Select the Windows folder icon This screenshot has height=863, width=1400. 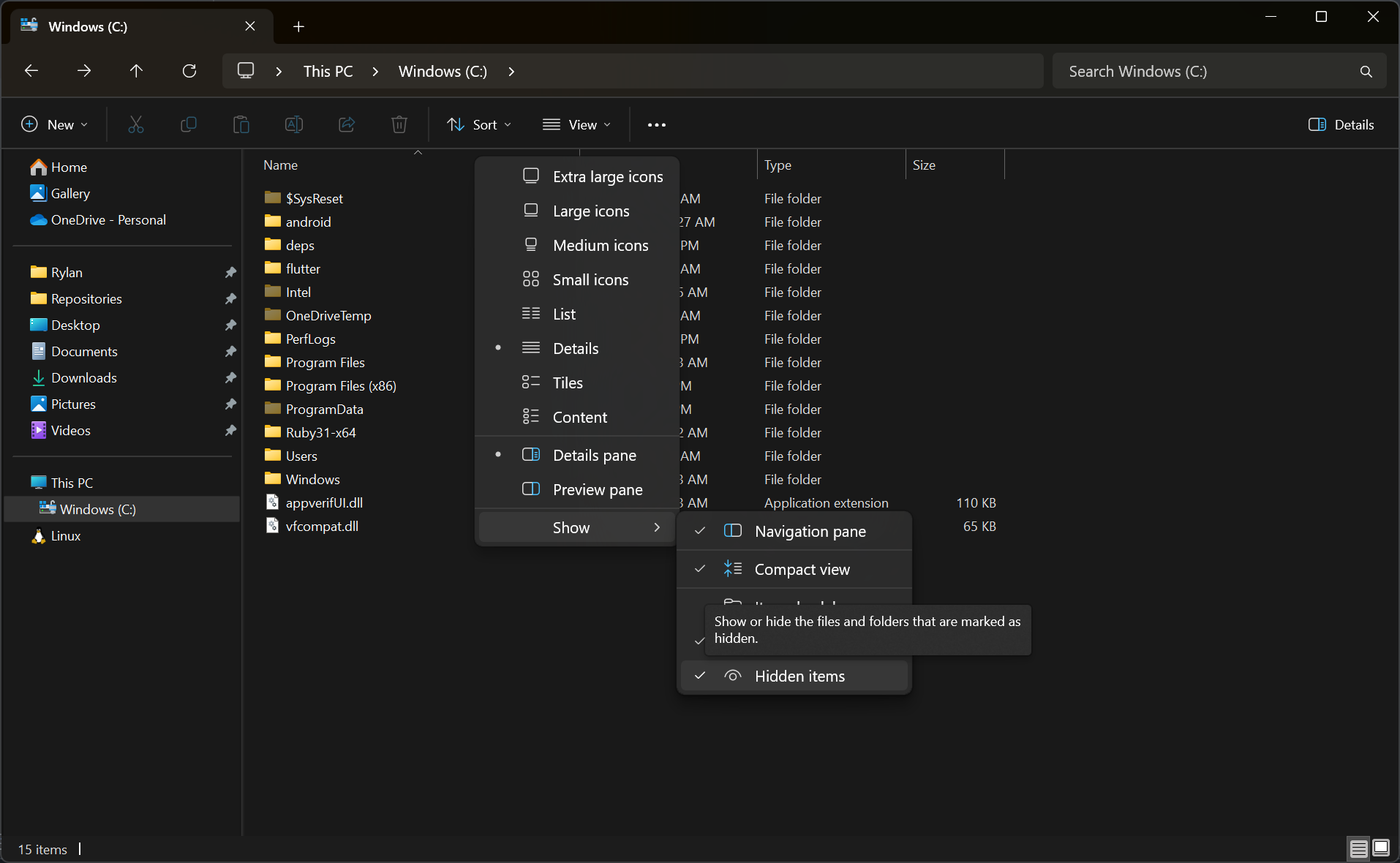[x=272, y=478]
